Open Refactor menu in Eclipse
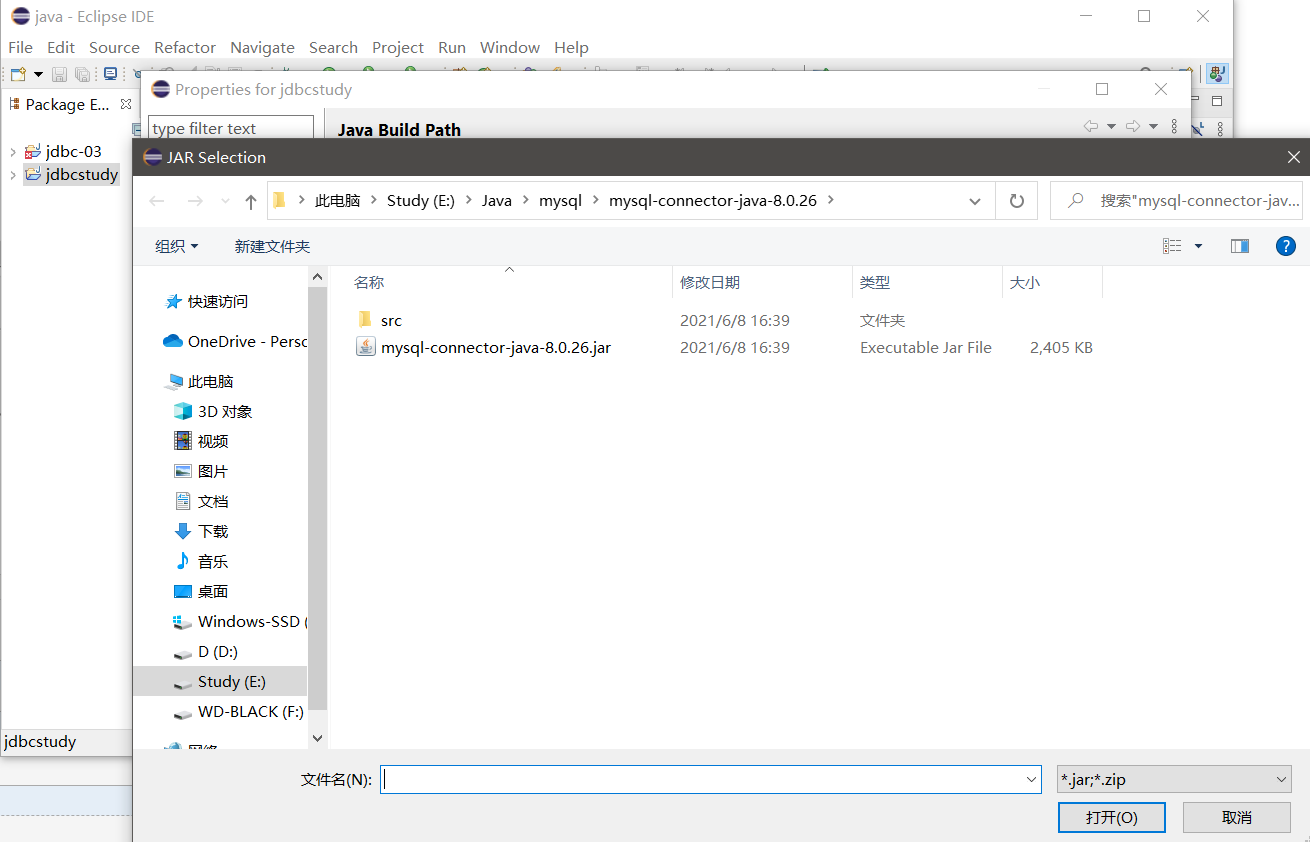The height and width of the screenshot is (842, 1310). coord(185,47)
